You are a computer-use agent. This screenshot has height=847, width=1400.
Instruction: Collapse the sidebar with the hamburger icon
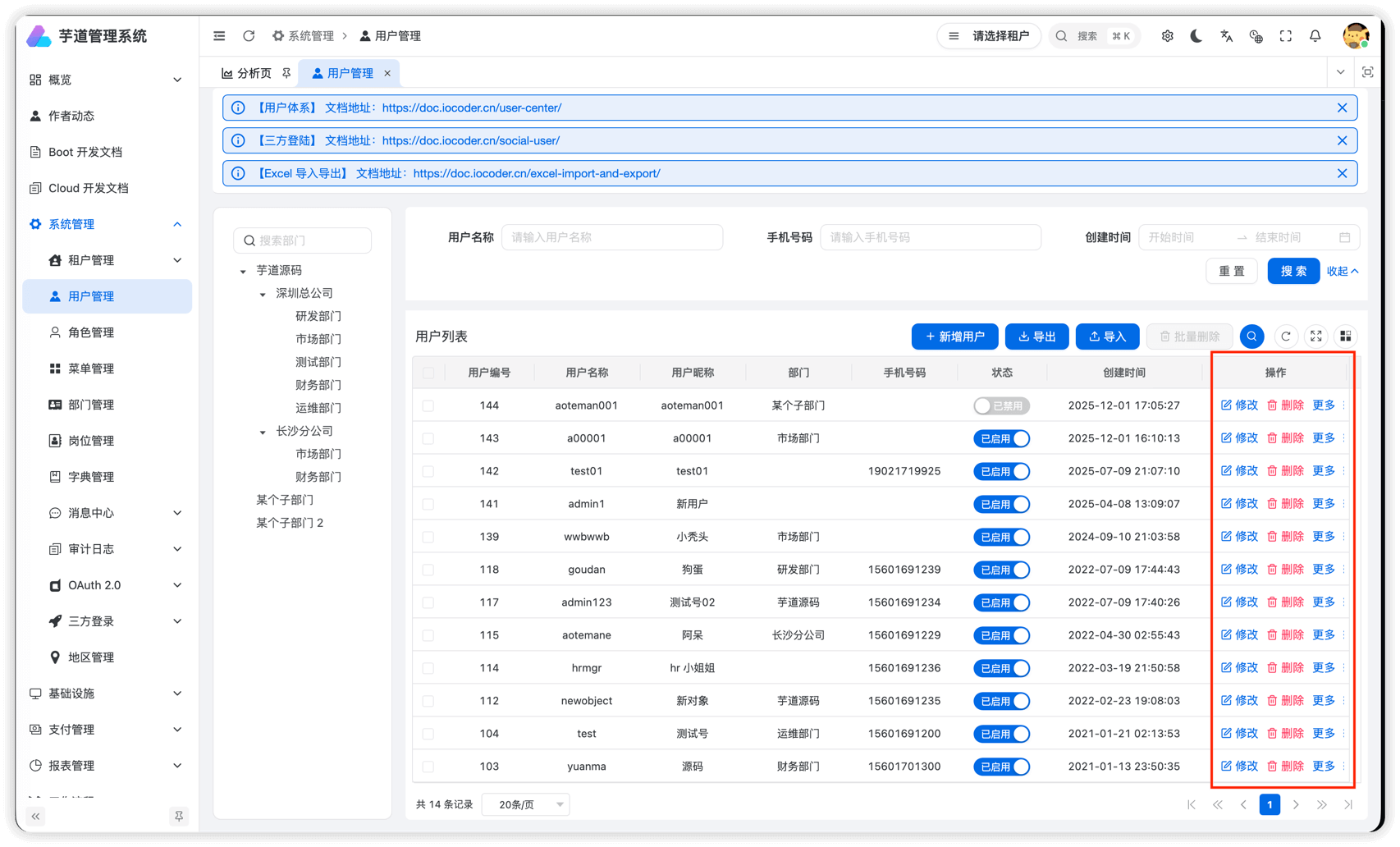coord(219,36)
